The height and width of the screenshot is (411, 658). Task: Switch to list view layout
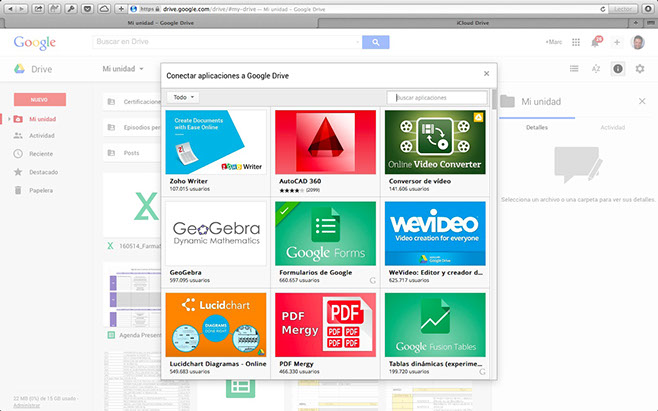574,69
